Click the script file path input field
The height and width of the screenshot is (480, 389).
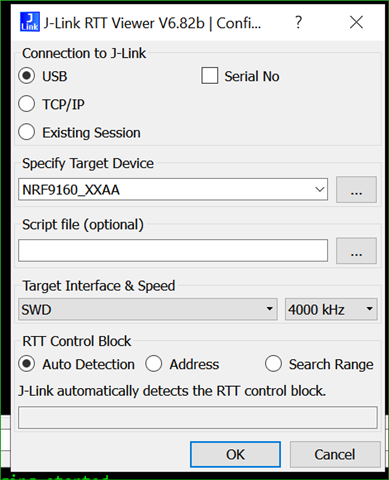(173, 250)
